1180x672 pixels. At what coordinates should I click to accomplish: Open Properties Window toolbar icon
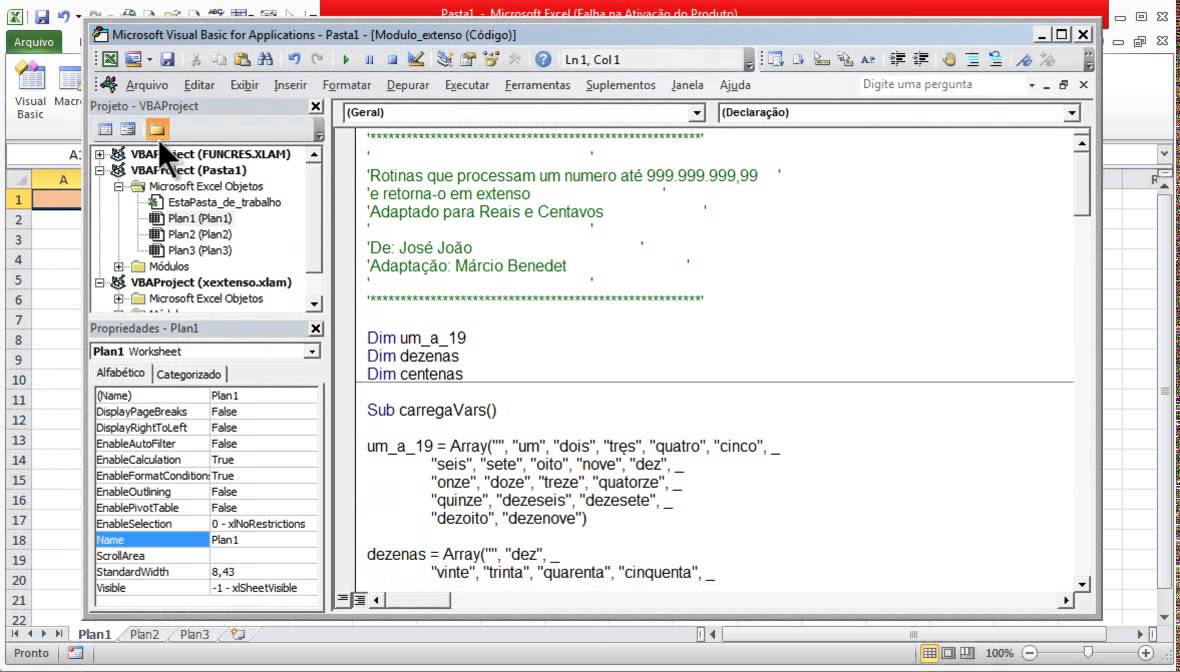pyautogui.click(x=468, y=59)
